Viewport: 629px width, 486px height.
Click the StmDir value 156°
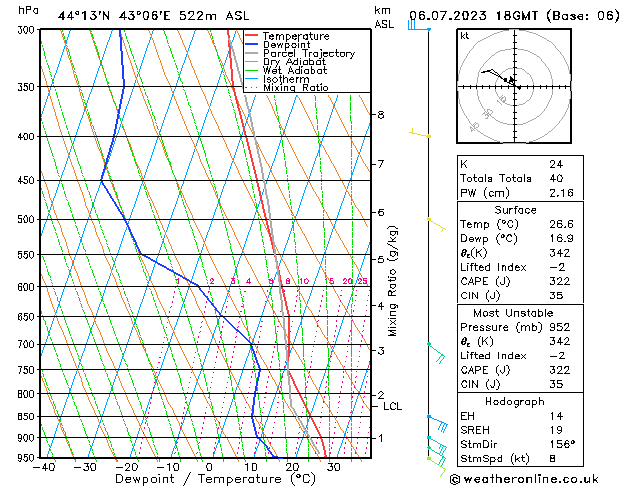[x=562, y=444]
